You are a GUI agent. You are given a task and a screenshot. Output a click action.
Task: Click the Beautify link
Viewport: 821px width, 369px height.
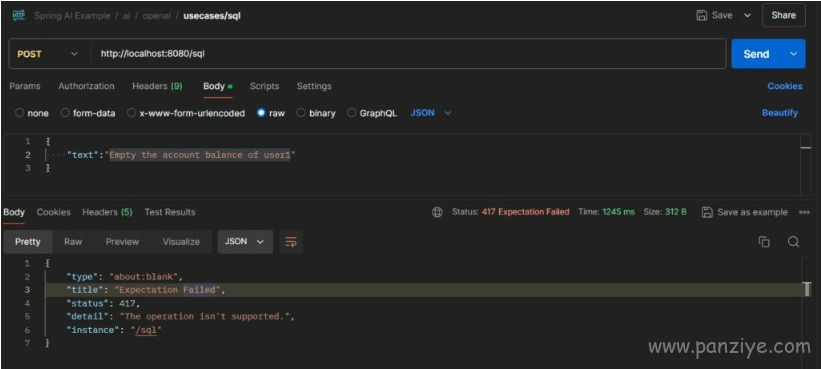coord(780,113)
